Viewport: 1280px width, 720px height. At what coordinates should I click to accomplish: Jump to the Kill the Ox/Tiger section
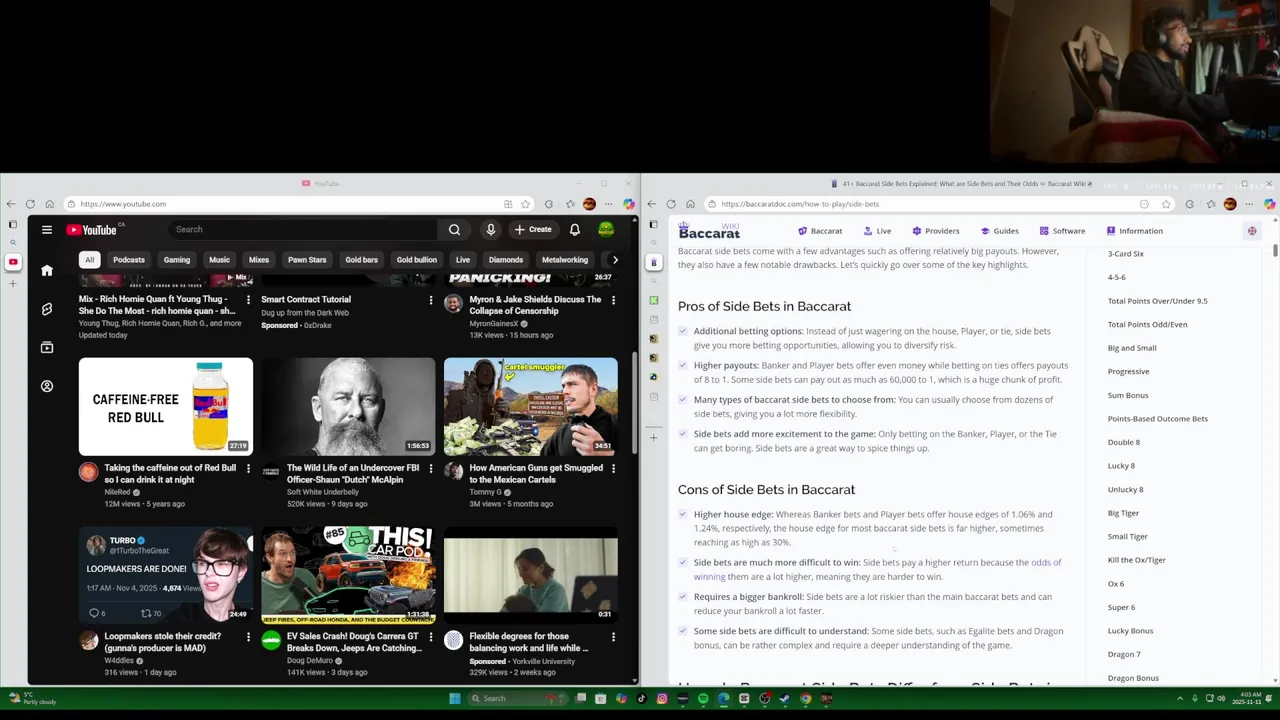click(x=1137, y=560)
